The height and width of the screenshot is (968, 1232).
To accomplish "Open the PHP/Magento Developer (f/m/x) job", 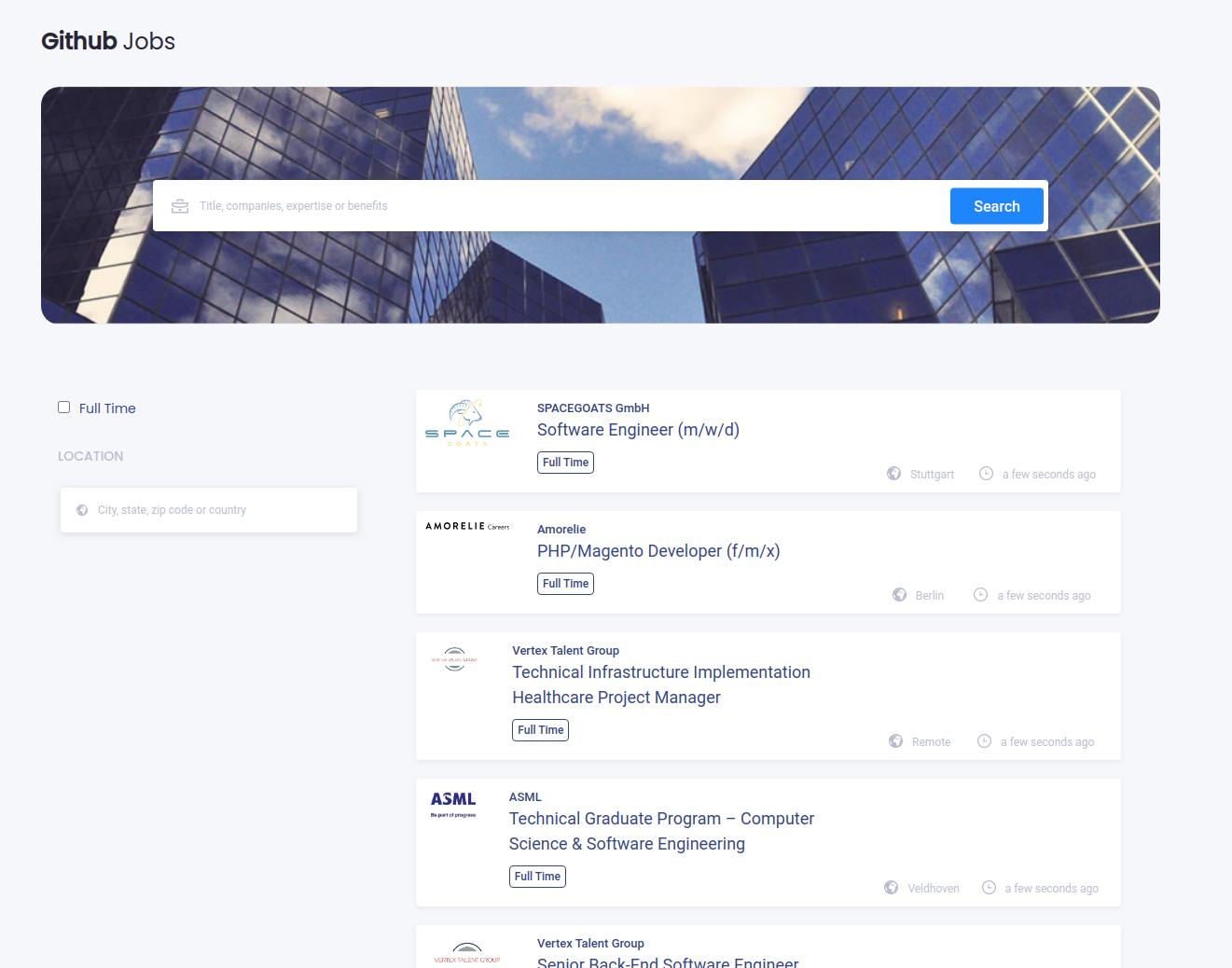I will 658,551.
